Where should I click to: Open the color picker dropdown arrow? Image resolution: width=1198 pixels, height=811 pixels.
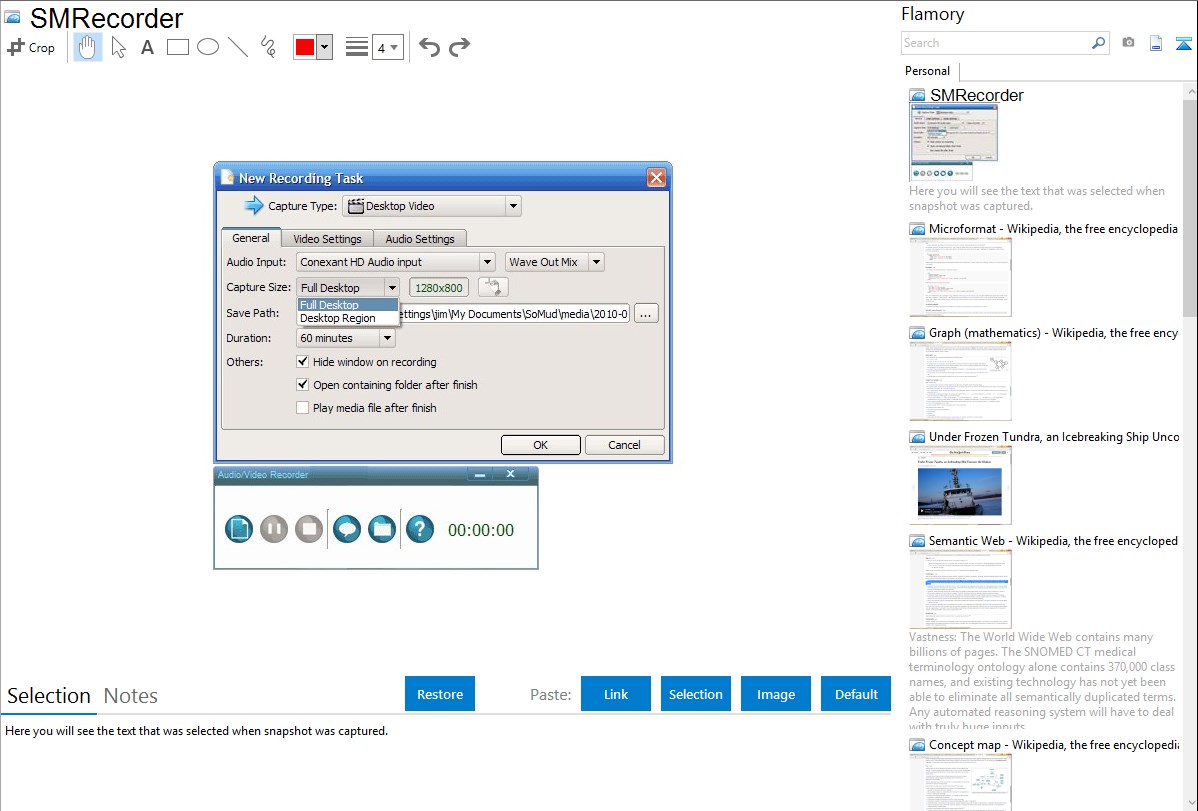click(325, 47)
